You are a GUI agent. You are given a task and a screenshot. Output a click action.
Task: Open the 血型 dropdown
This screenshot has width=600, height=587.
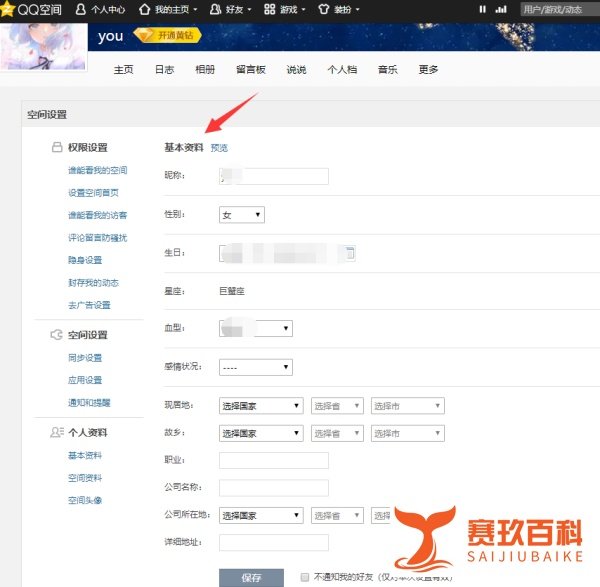256,328
